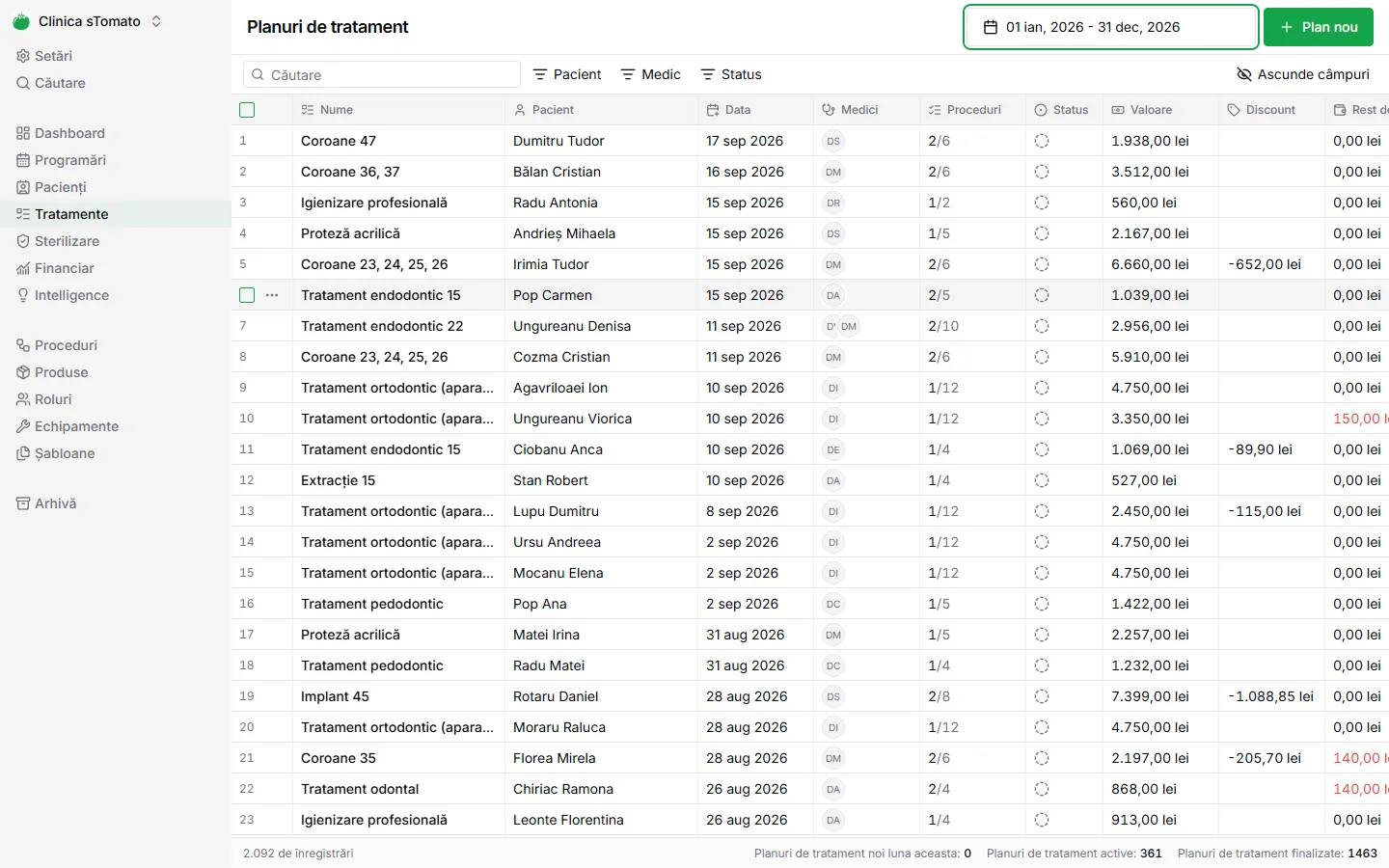Screen dimensions: 1389x868
Task: Click the Valoare column header
Action: tap(1160, 110)
